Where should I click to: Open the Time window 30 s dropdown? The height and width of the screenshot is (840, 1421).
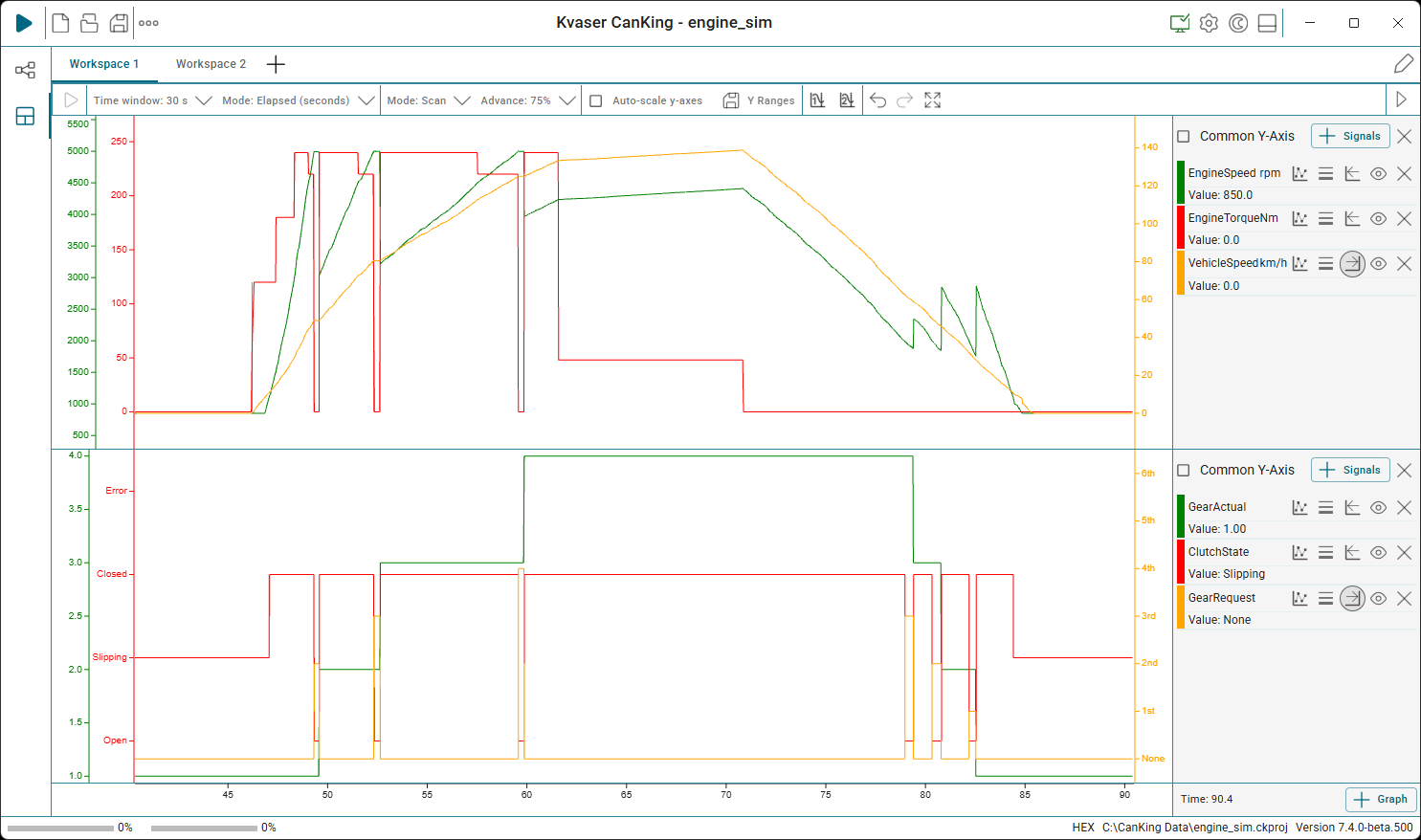pos(152,99)
